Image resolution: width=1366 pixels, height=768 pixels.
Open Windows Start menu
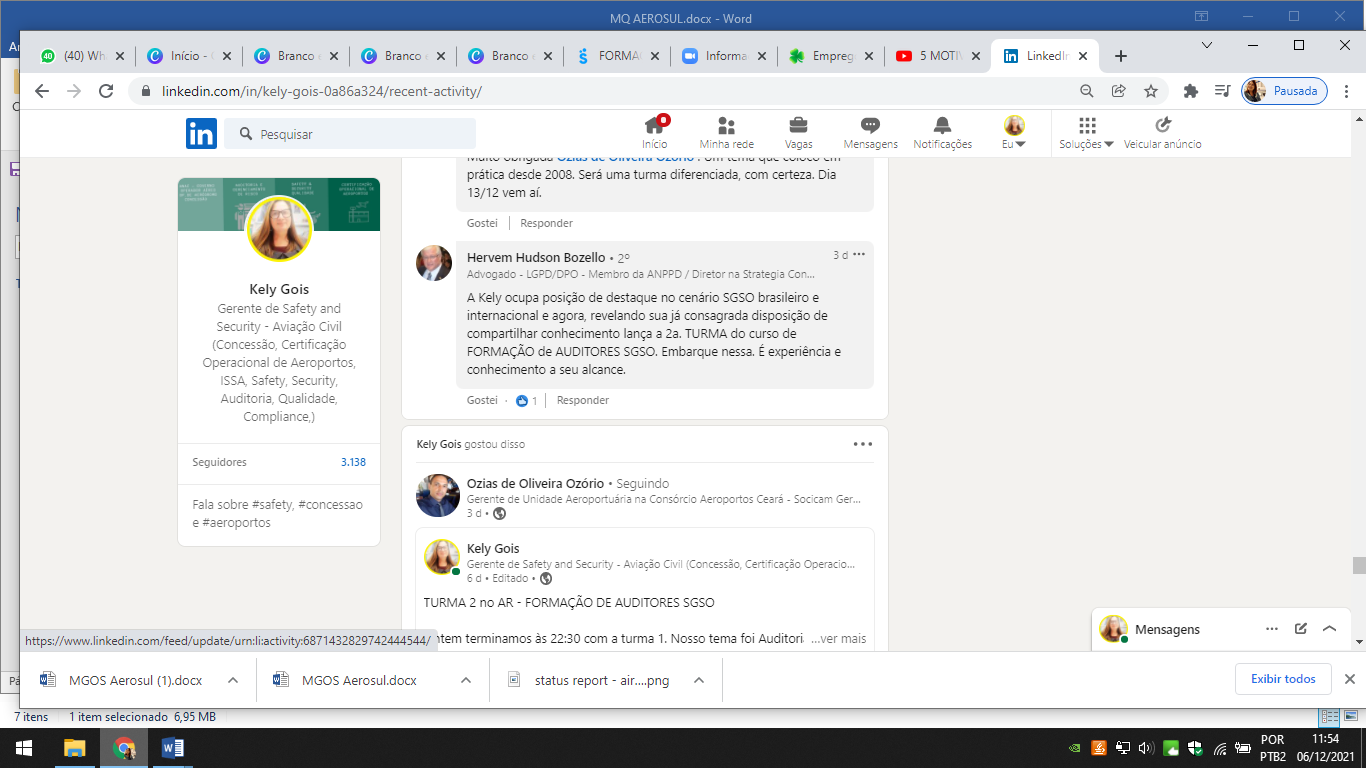[x=24, y=748]
